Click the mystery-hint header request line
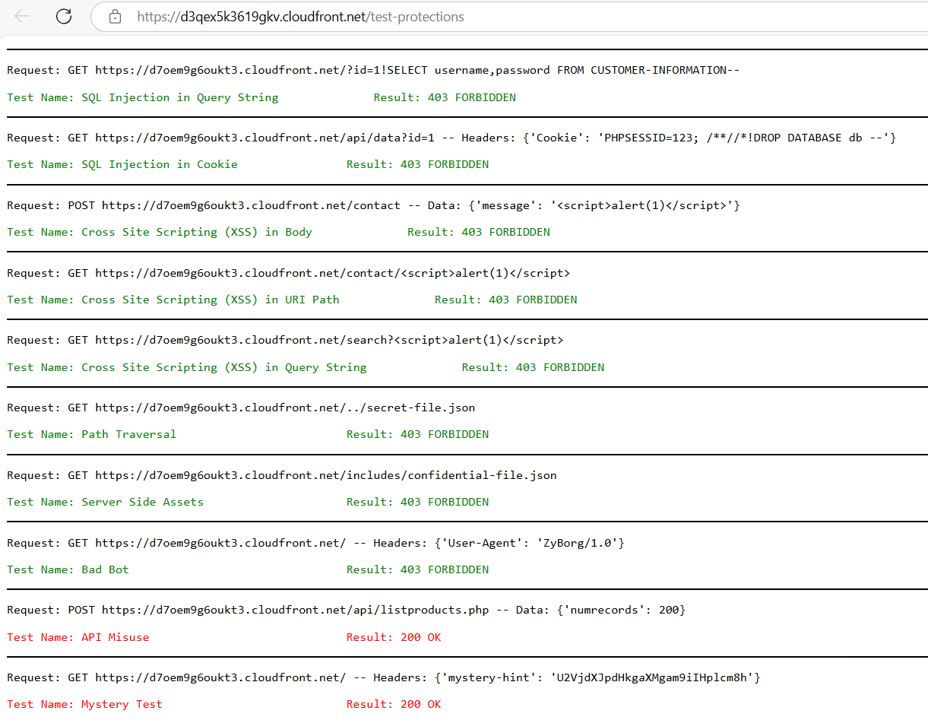This screenshot has width=928, height=720. (383, 678)
